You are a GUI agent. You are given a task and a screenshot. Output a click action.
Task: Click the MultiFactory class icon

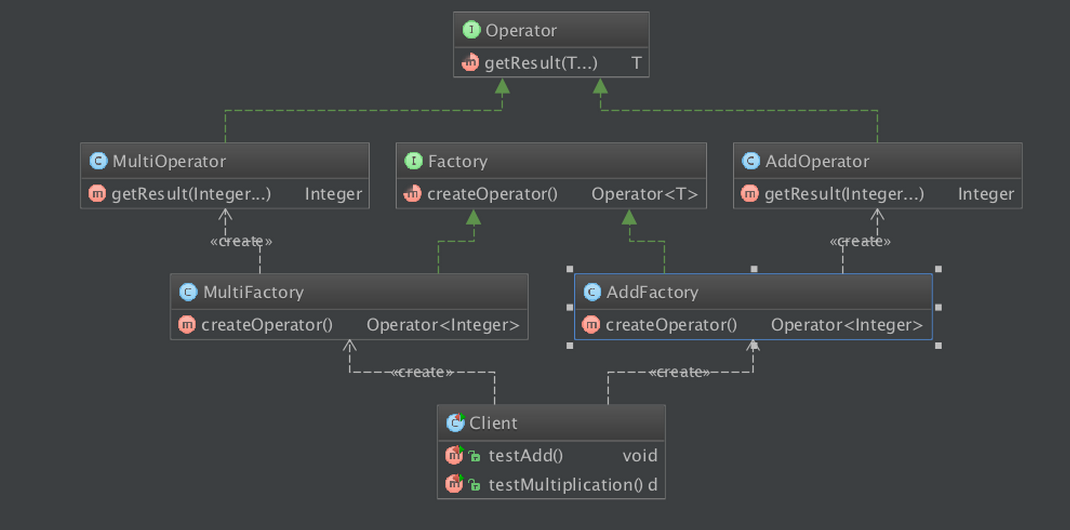click(188, 292)
